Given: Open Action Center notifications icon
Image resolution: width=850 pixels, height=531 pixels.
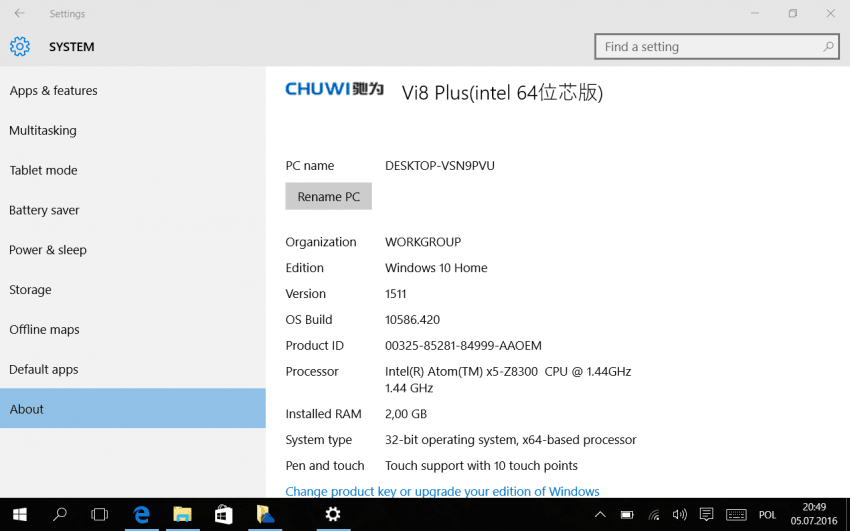Looking at the screenshot, I should tap(706, 514).
